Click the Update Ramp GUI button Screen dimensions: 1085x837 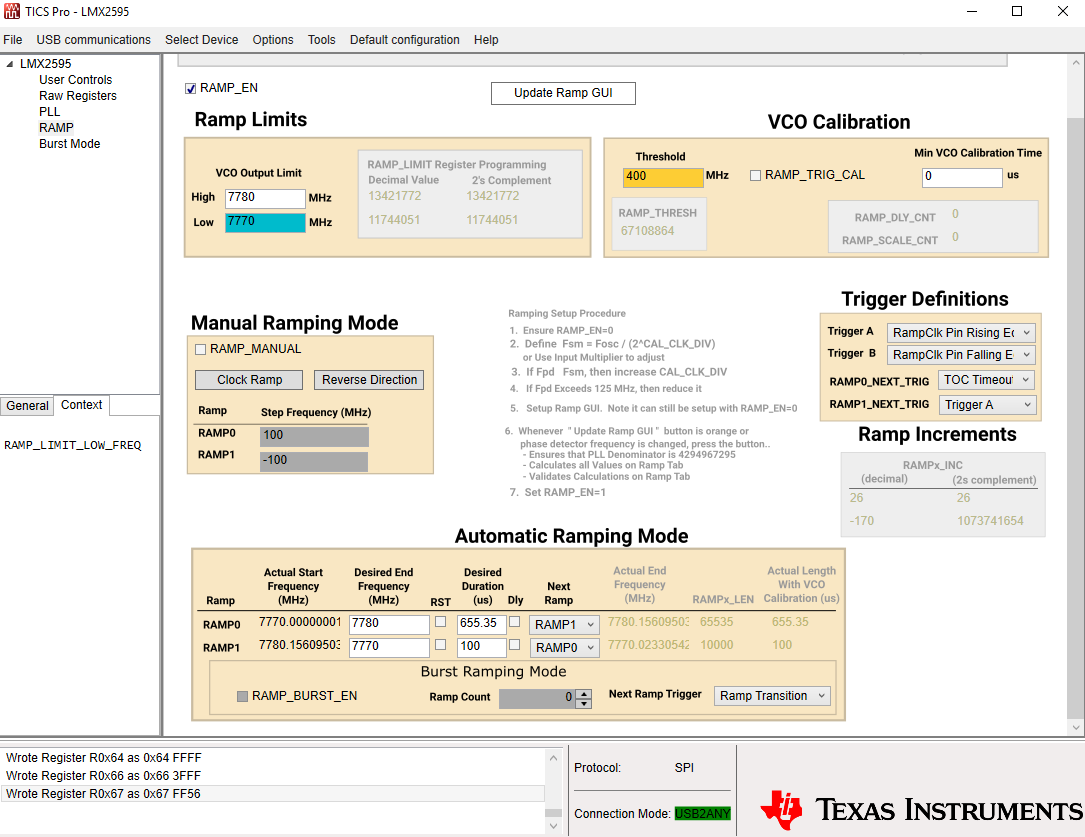pos(563,93)
